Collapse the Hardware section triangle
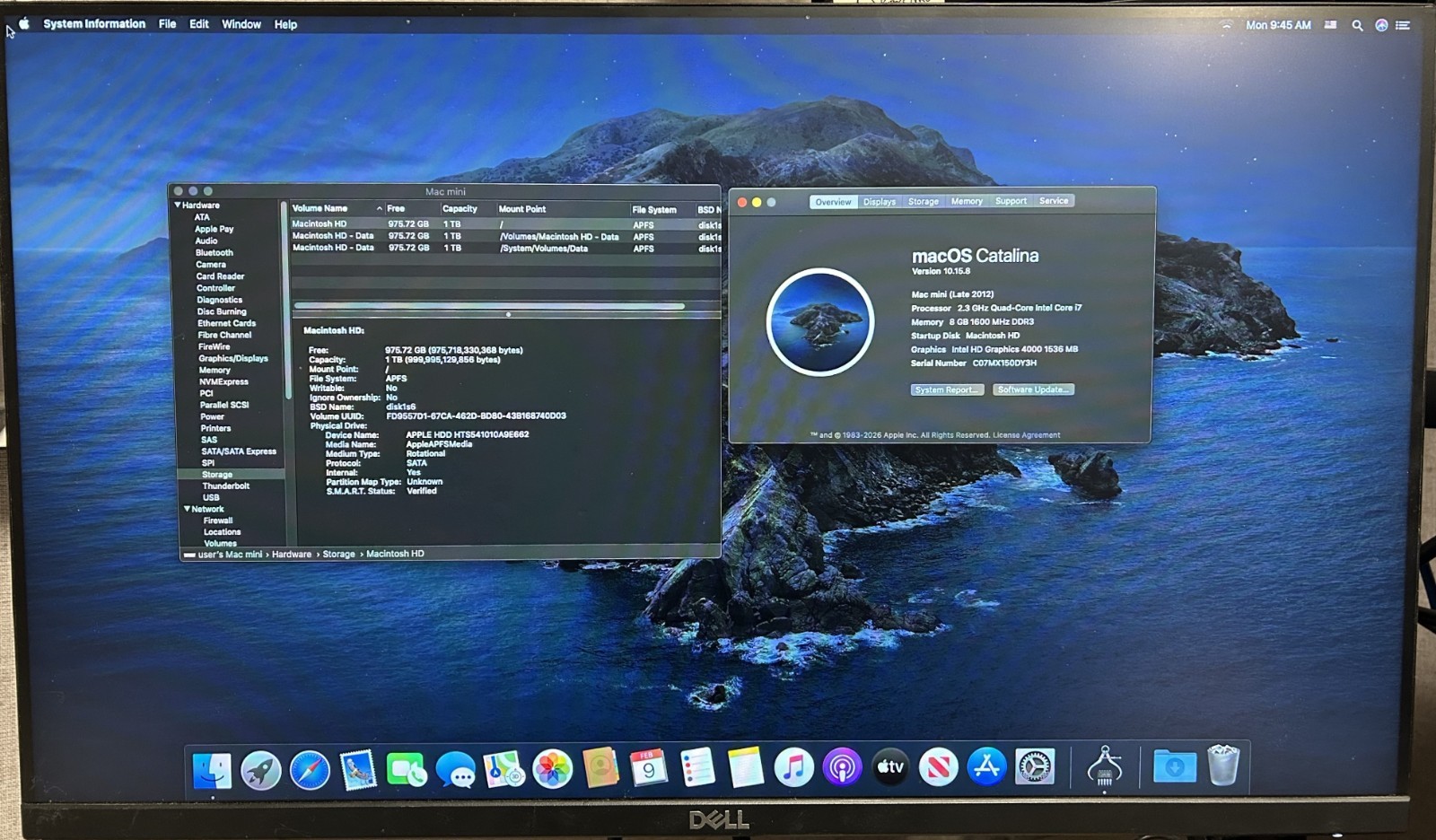Screen dimensions: 1436x840 [178, 206]
